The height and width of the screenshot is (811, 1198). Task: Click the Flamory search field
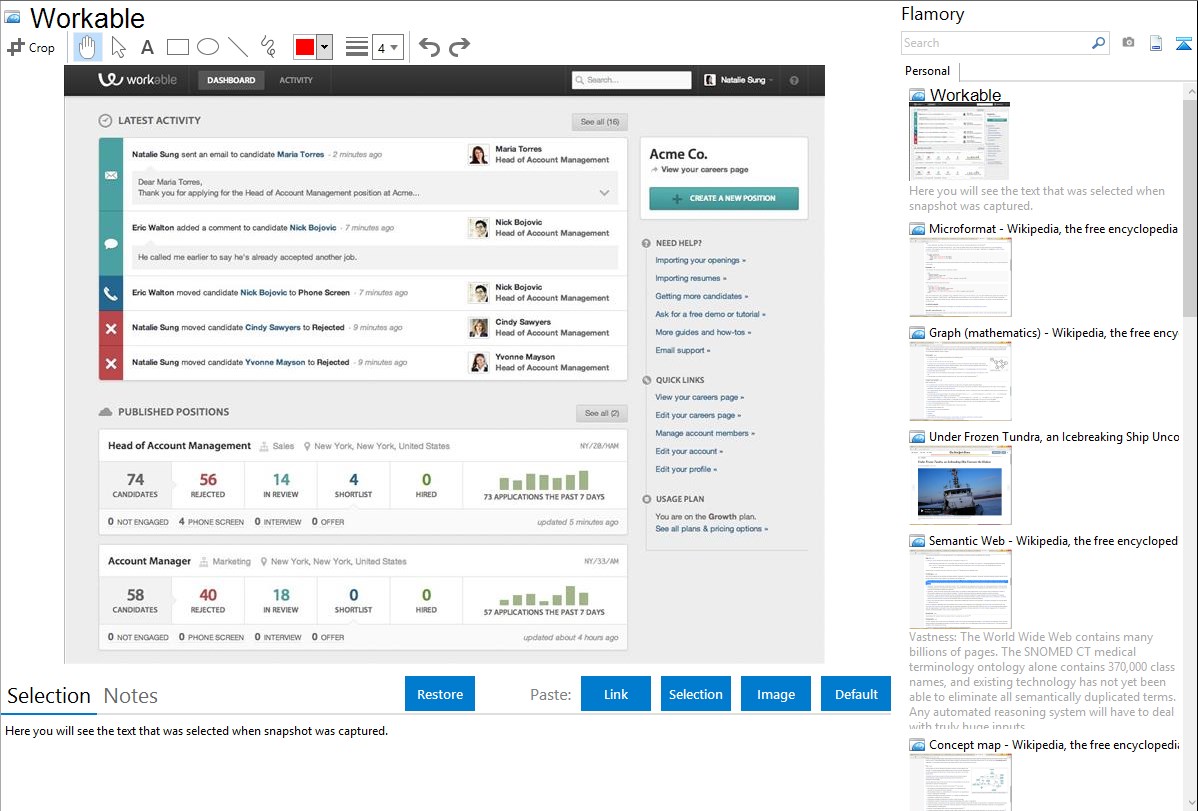pos(996,43)
